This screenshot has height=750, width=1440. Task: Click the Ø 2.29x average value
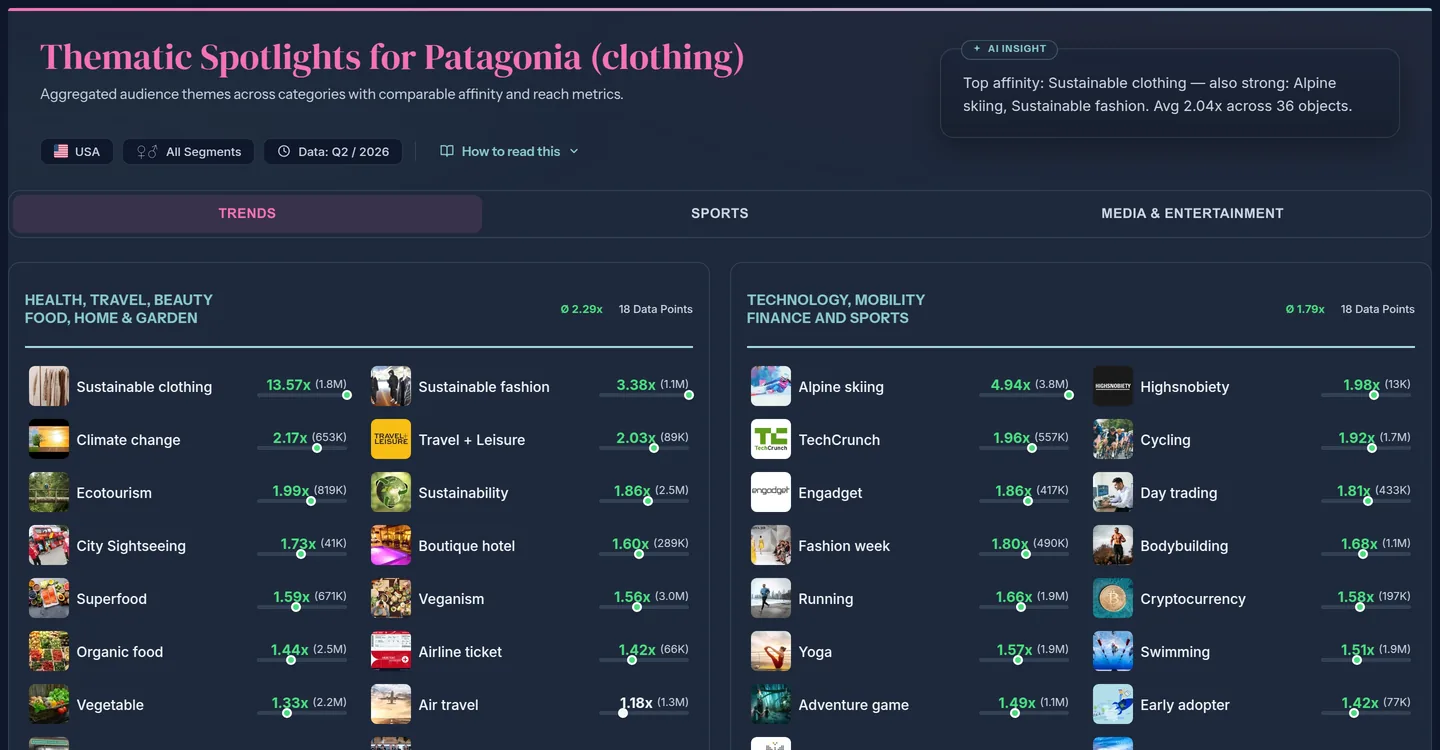[x=581, y=309]
